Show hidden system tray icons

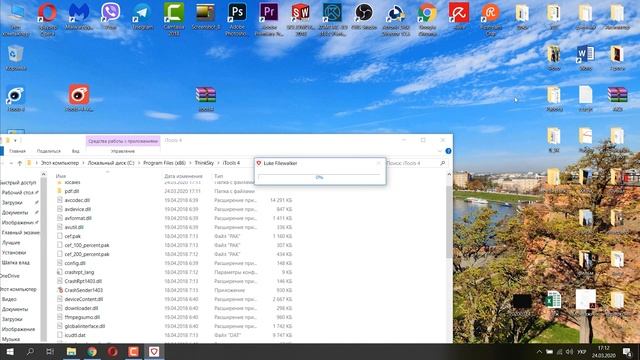(539, 351)
